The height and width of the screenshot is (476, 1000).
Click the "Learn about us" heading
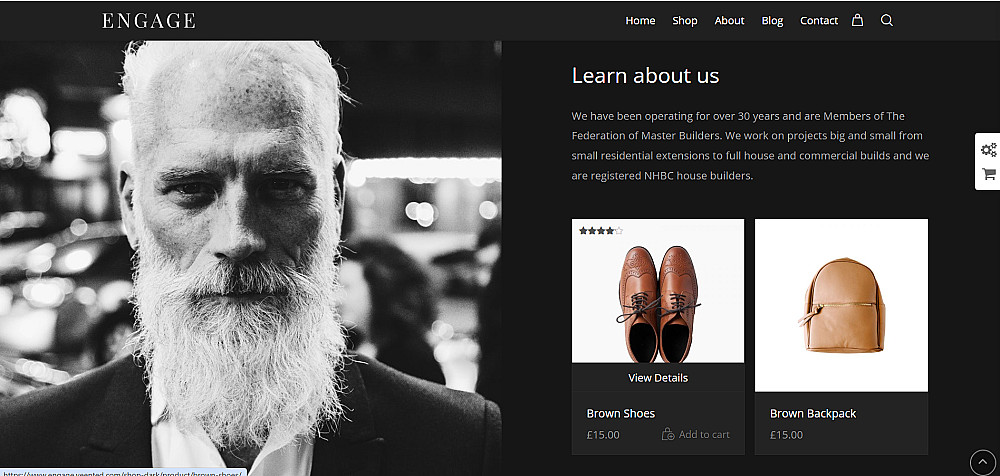(645, 76)
